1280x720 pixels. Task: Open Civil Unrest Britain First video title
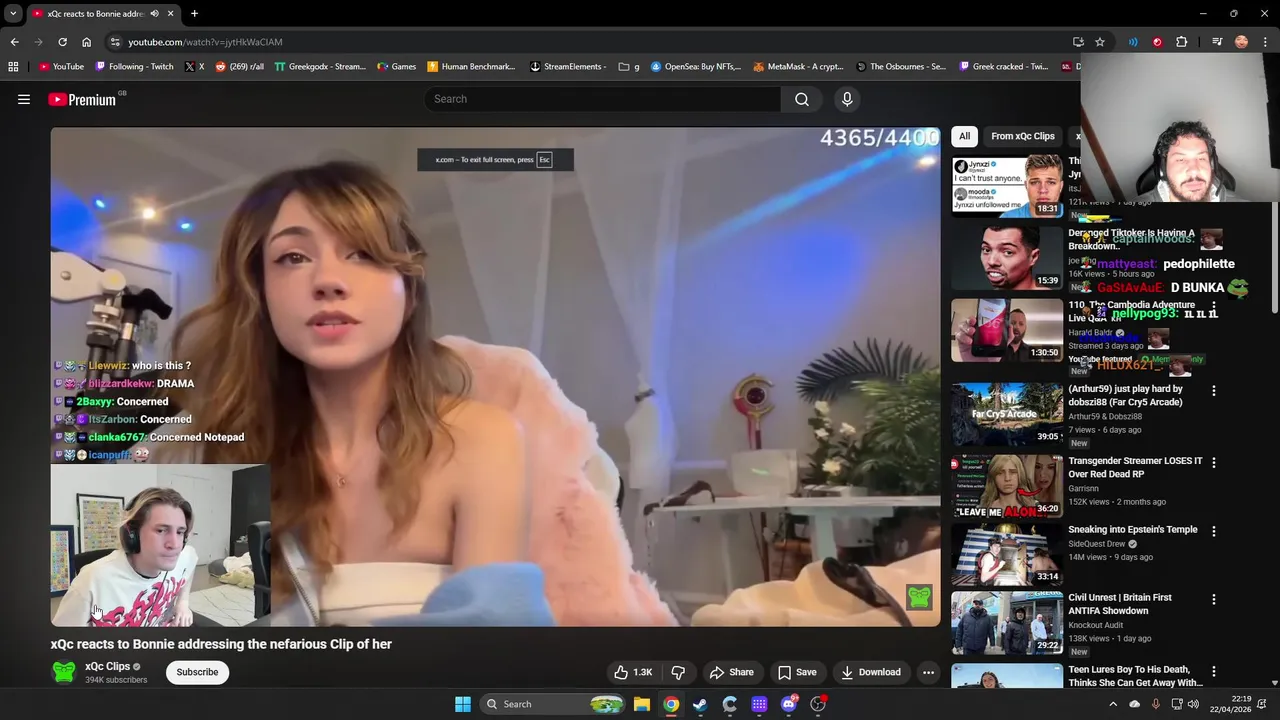tap(1120, 604)
